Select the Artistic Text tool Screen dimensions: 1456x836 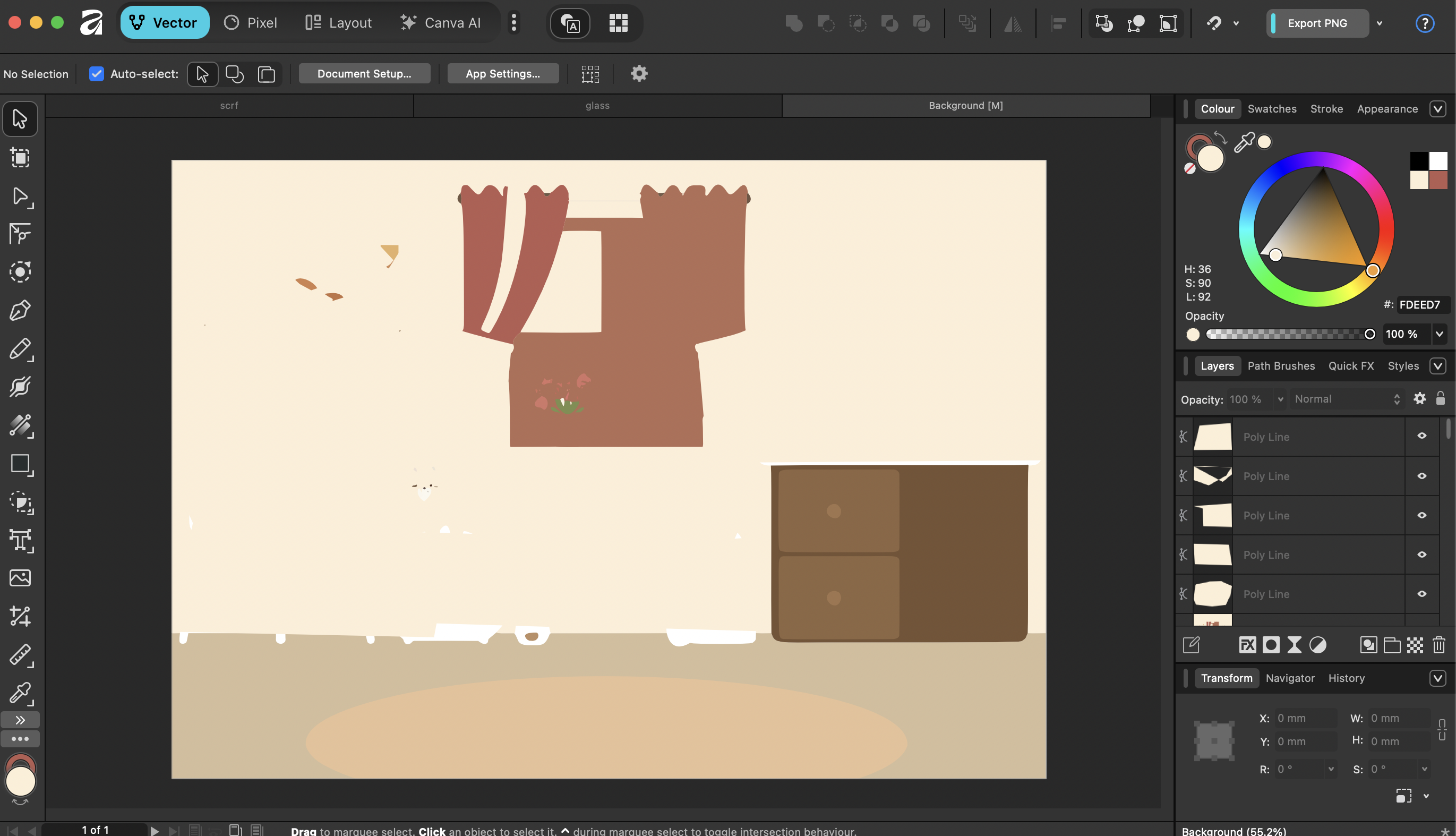(20, 540)
